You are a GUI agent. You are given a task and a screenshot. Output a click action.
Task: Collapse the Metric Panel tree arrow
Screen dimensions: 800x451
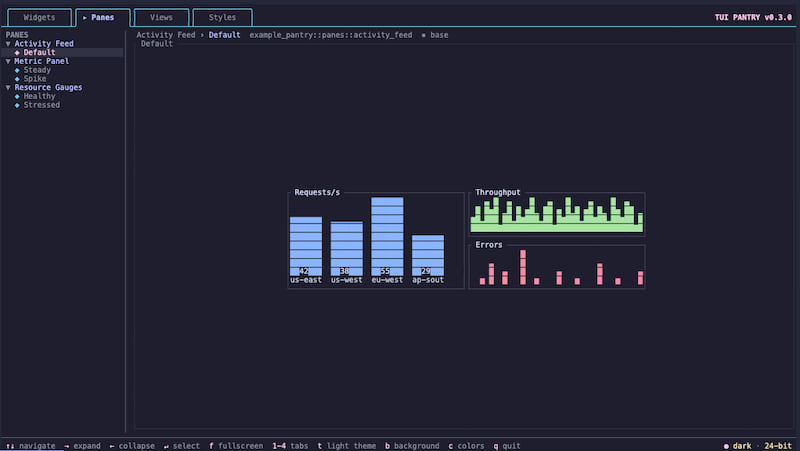pyautogui.click(x=8, y=61)
